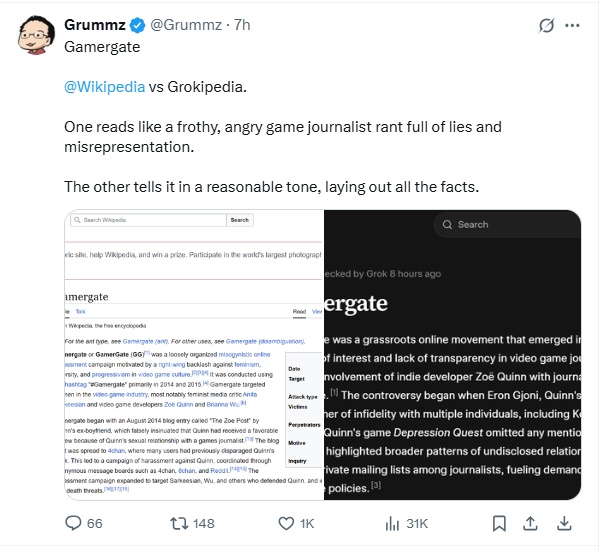Click the @Grummz handle
Image resolution: width=605 pixels, height=554 pixels.
point(190,24)
